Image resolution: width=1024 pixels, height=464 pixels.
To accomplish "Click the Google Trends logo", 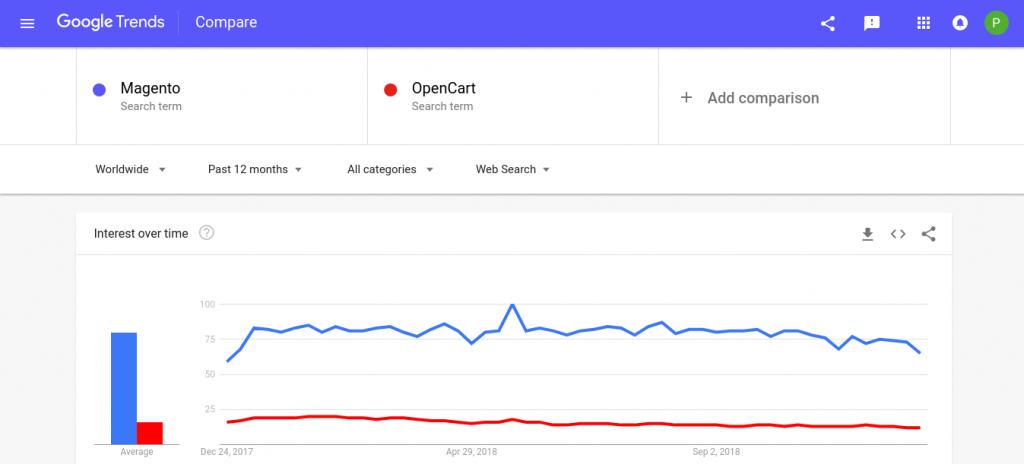I will 110,22.
